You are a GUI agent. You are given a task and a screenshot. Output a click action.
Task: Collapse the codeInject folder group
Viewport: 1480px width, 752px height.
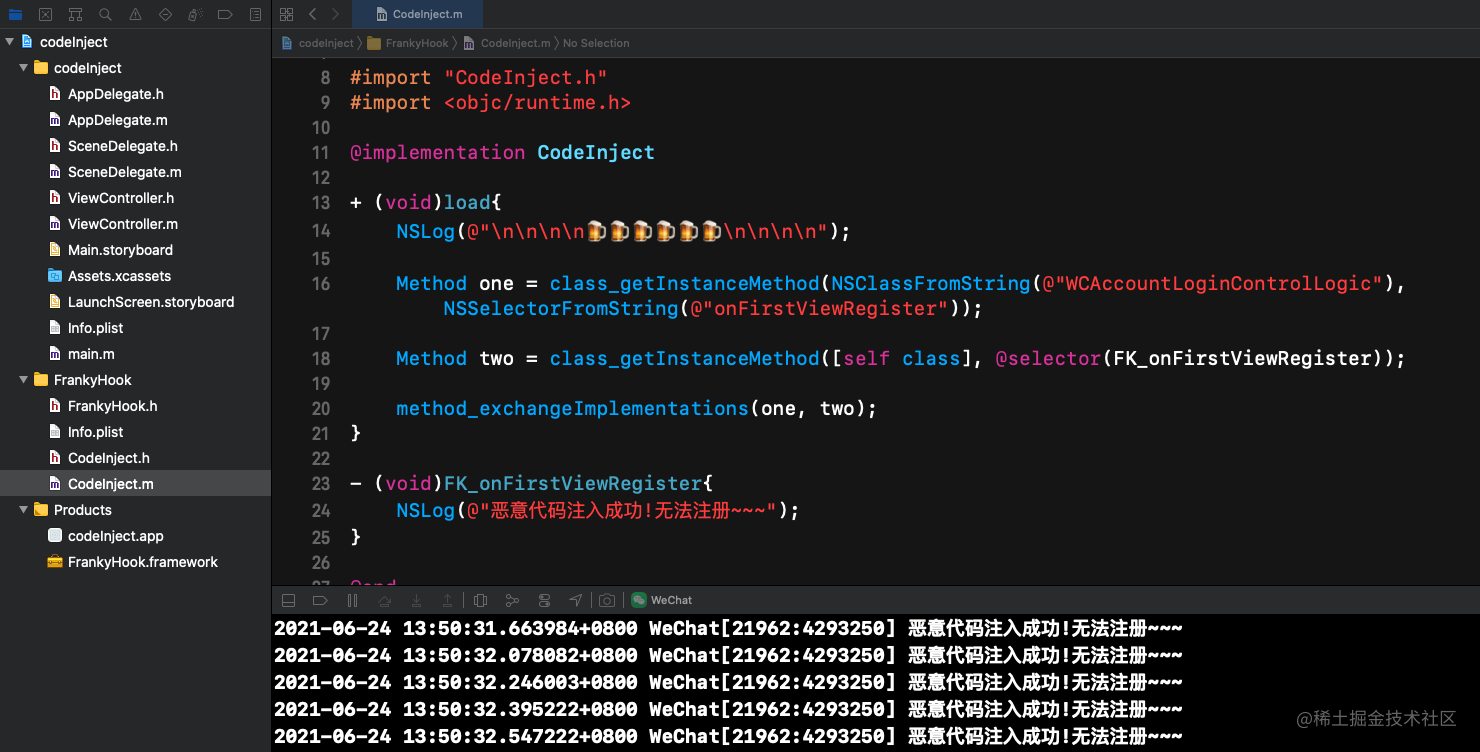tap(23, 68)
